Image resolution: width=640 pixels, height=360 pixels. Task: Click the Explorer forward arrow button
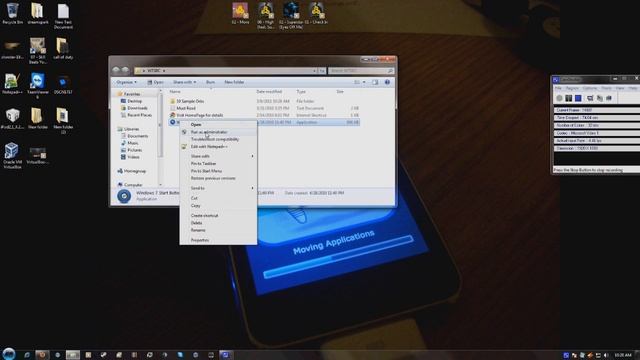(125, 70)
